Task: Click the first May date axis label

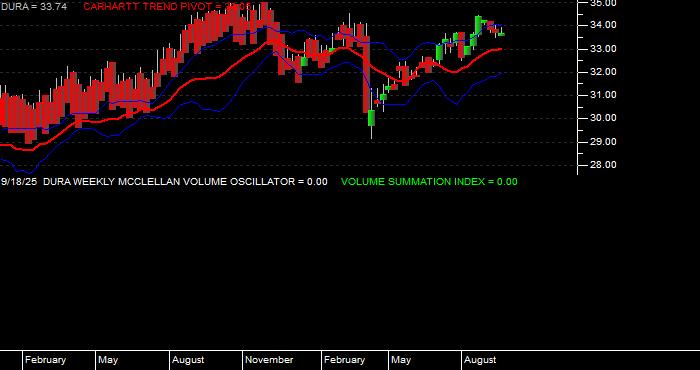Action: [x=108, y=360]
